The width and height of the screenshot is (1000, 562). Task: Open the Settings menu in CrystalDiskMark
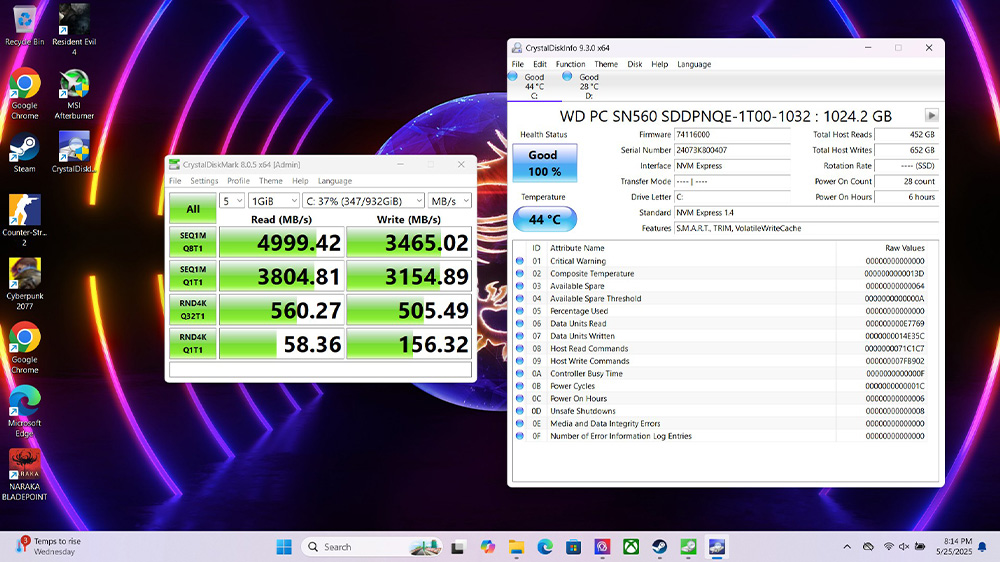click(x=204, y=181)
